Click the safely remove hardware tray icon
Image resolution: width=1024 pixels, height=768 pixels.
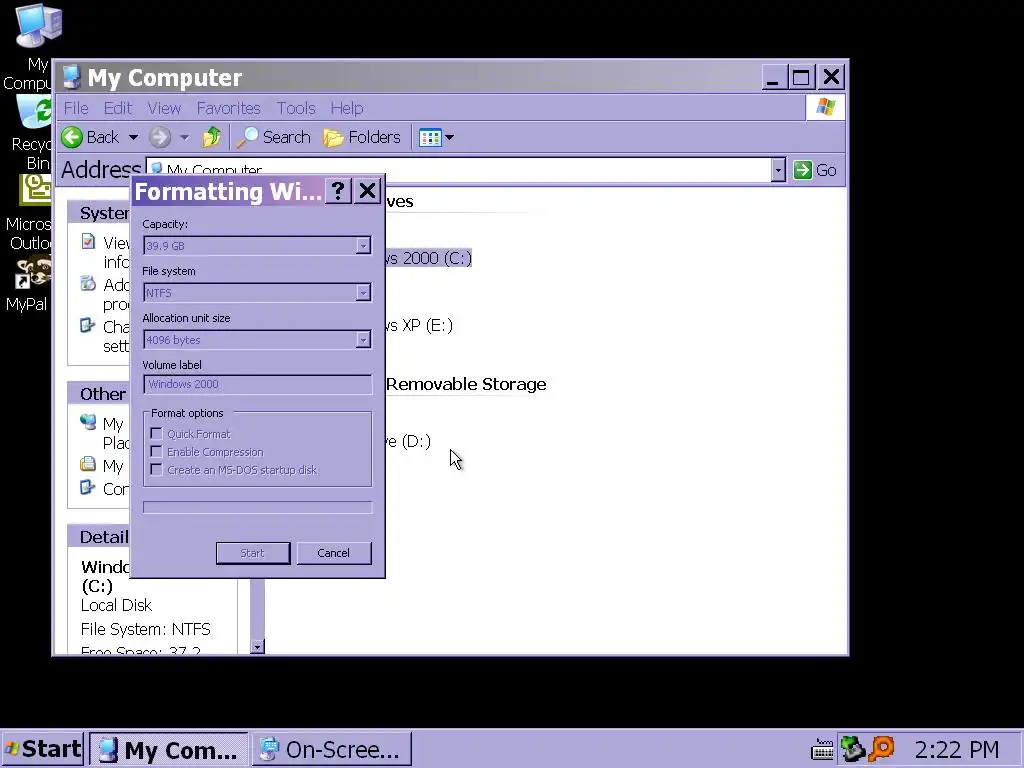(852, 749)
